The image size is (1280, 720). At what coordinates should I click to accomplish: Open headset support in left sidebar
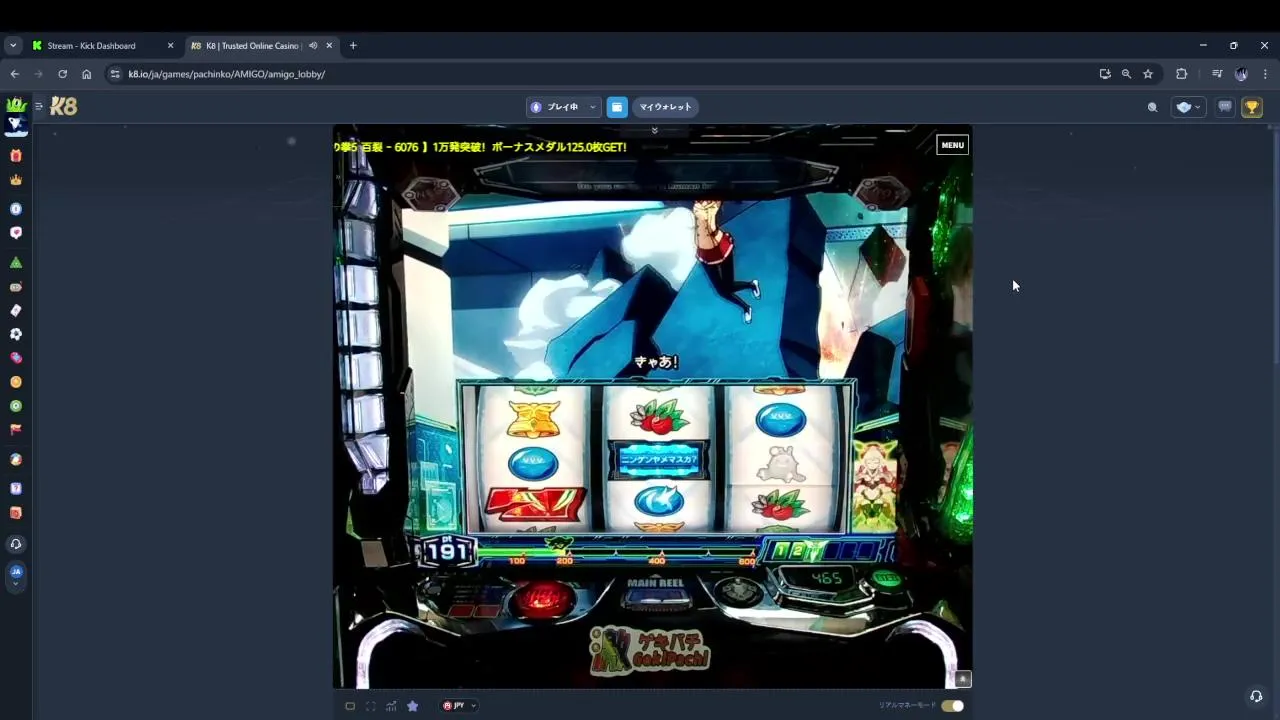click(x=16, y=544)
